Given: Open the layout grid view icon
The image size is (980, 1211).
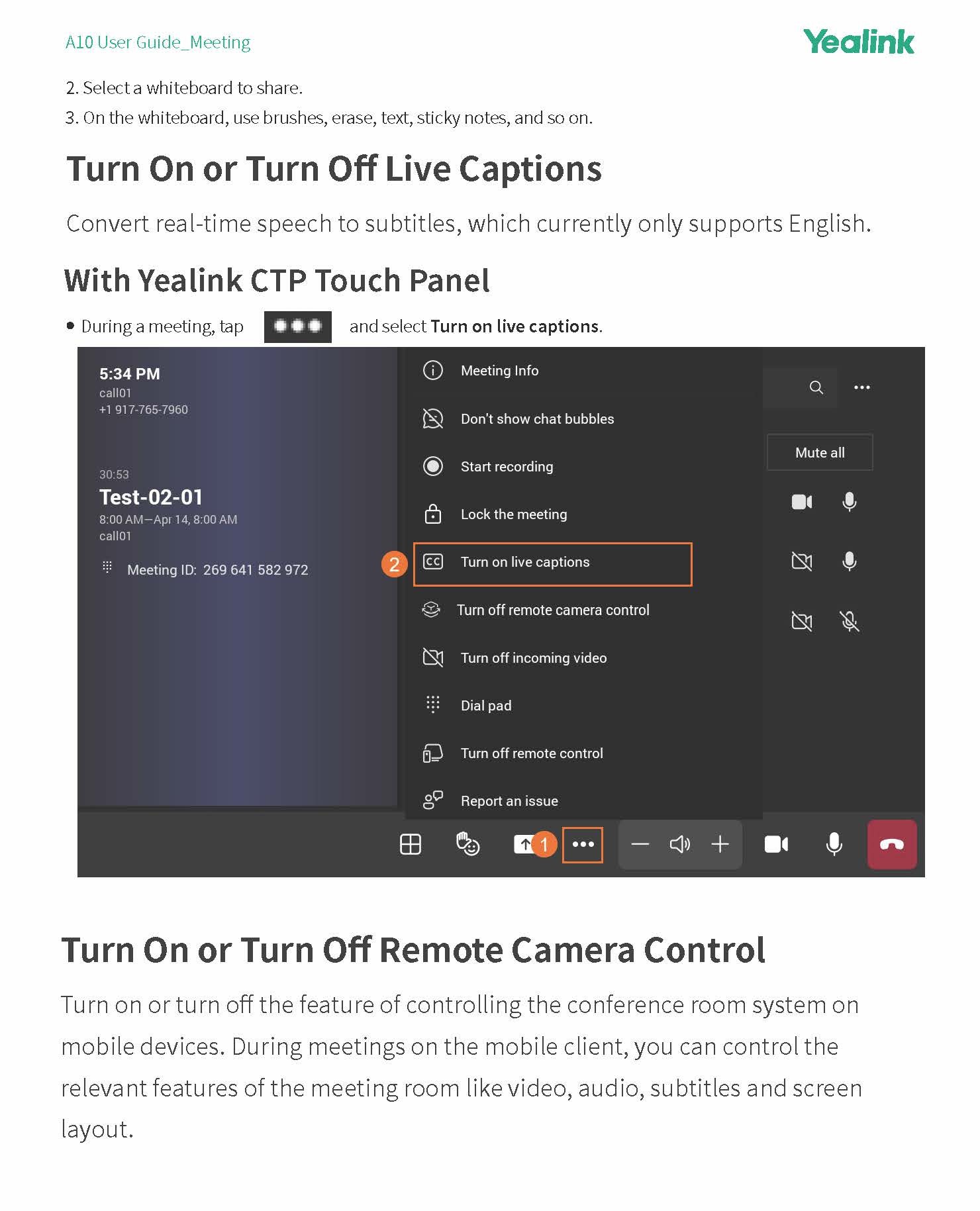Looking at the screenshot, I should (x=411, y=845).
